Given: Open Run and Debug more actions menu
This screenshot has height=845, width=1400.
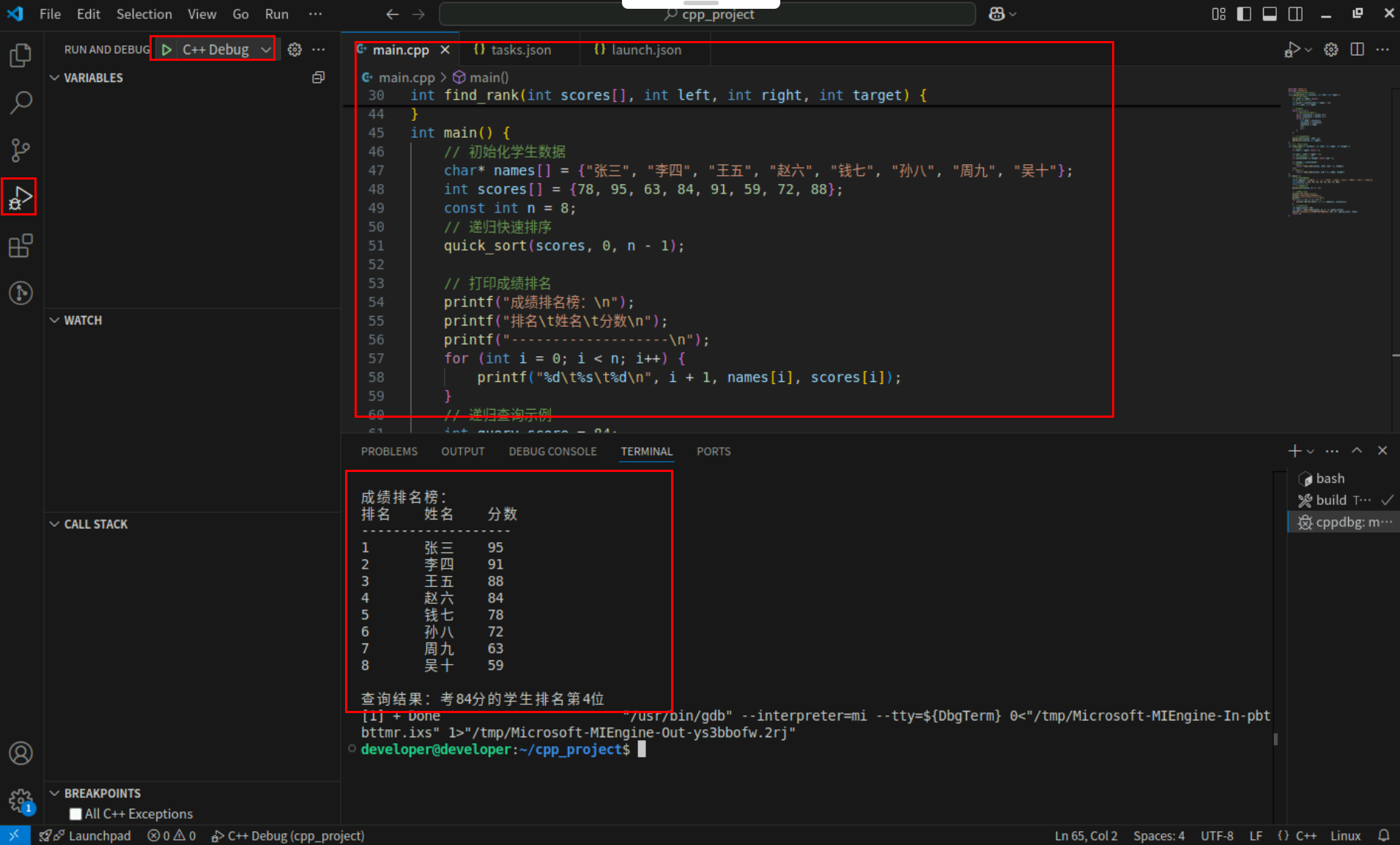Looking at the screenshot, I should coord(319,49).
